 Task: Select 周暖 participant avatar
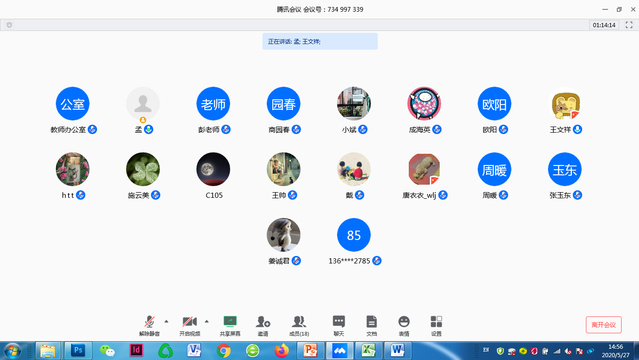coord(494,169)
